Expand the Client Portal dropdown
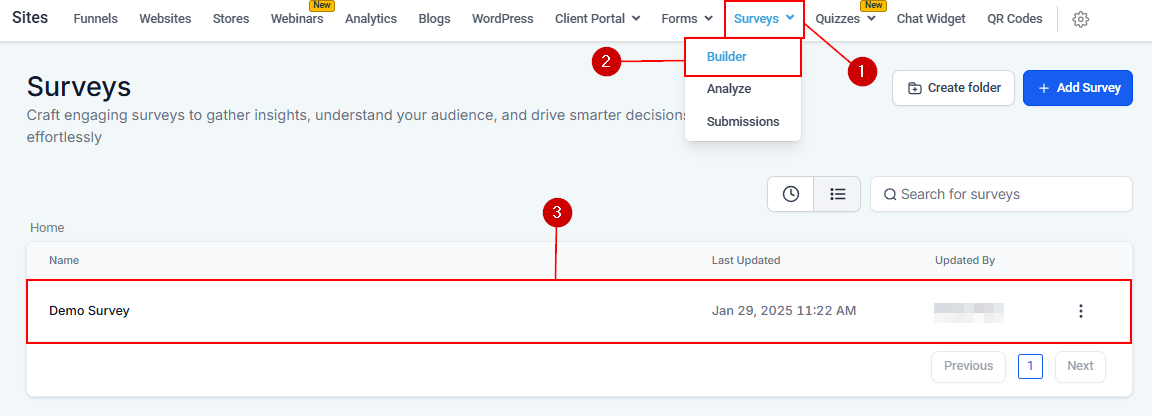 (x=597, y=19)
